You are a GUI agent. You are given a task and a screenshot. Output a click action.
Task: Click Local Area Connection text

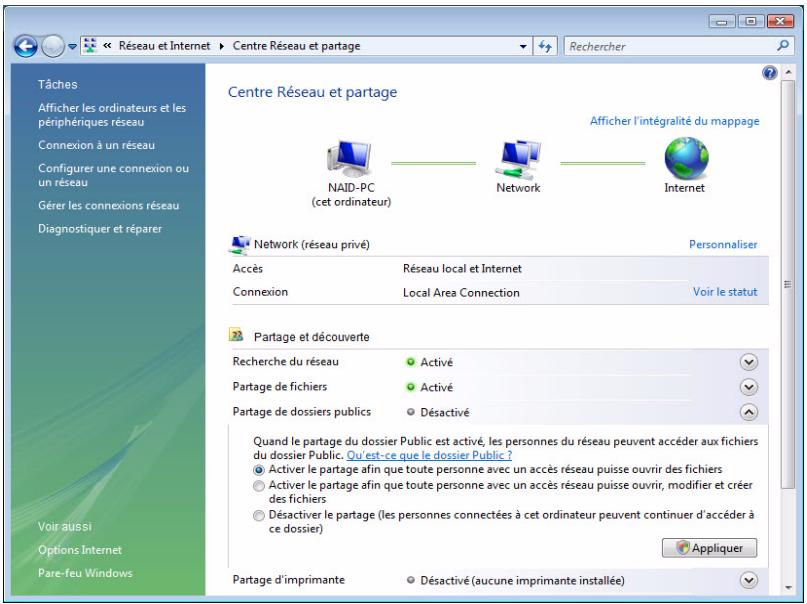pyautogui.click(x=461, y=293)
